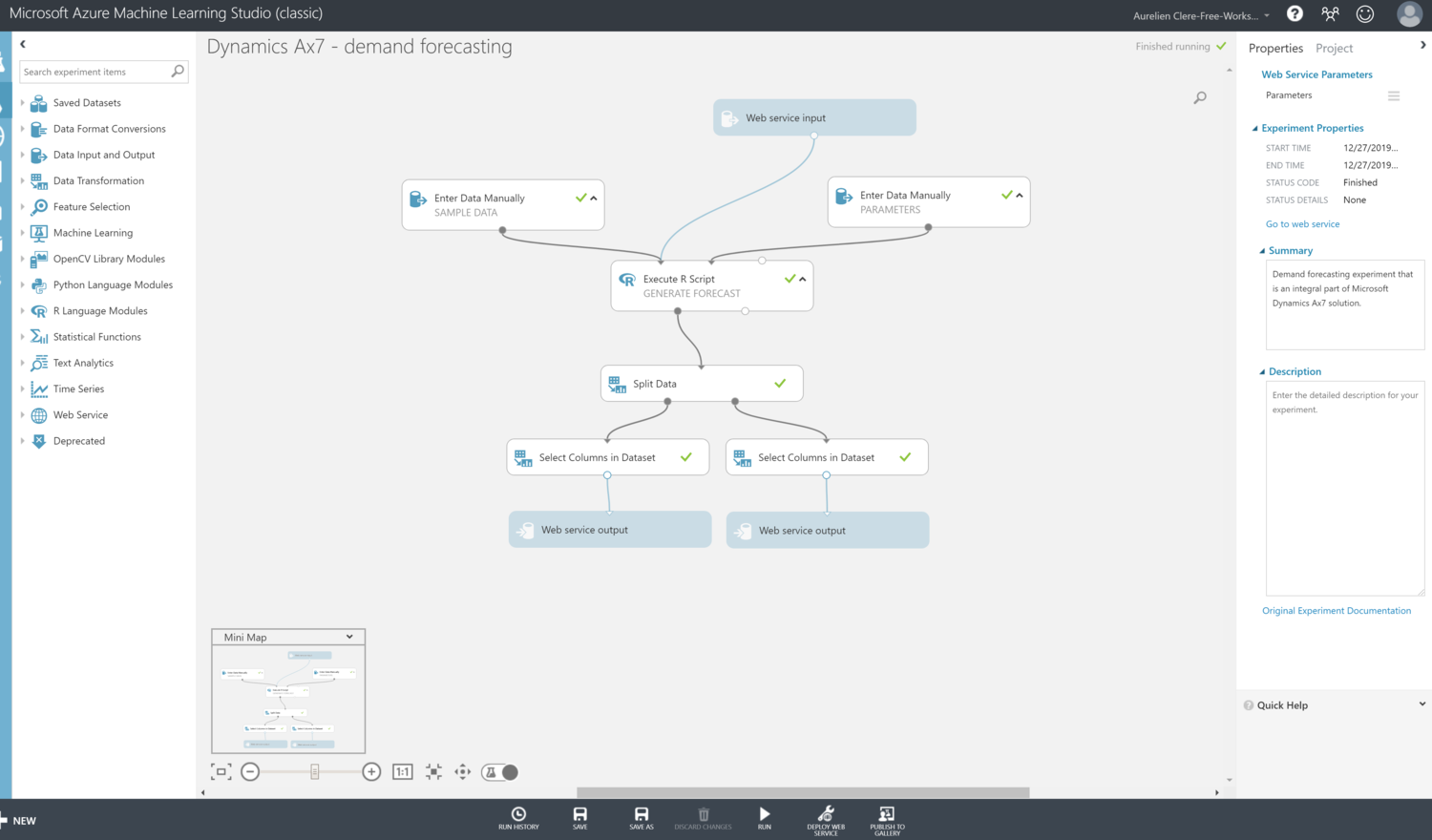Click the Save icon
The image size is (1432, 840).
click(x=579, y=814)
